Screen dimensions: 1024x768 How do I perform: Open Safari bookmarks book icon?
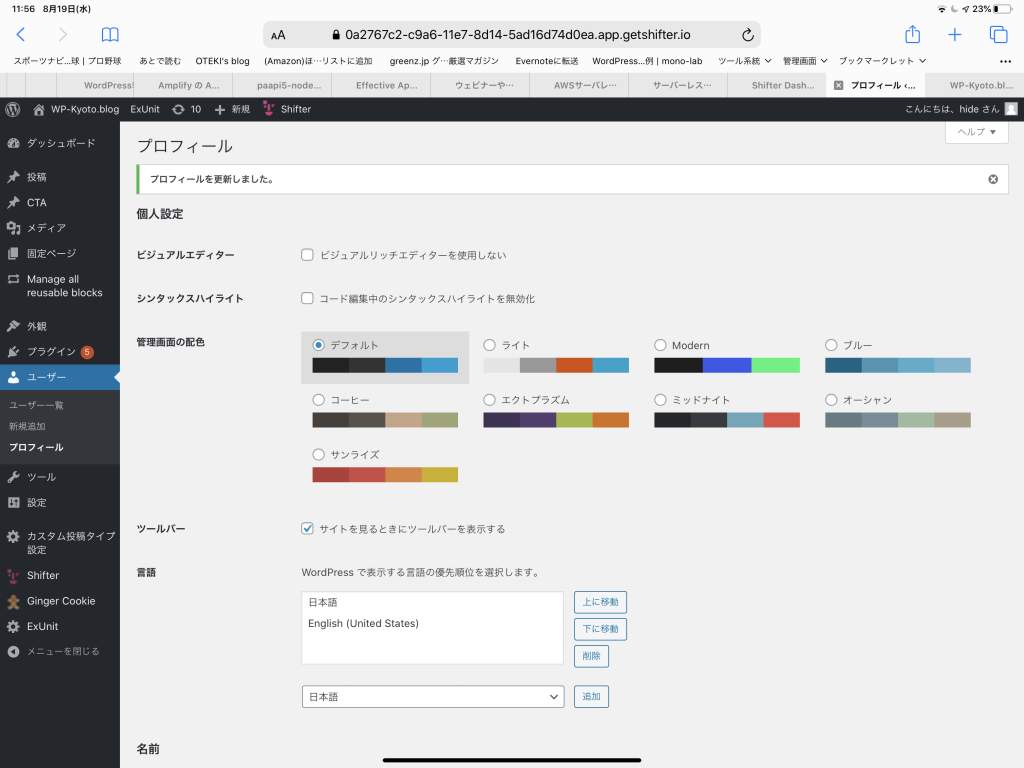[110, 34]
